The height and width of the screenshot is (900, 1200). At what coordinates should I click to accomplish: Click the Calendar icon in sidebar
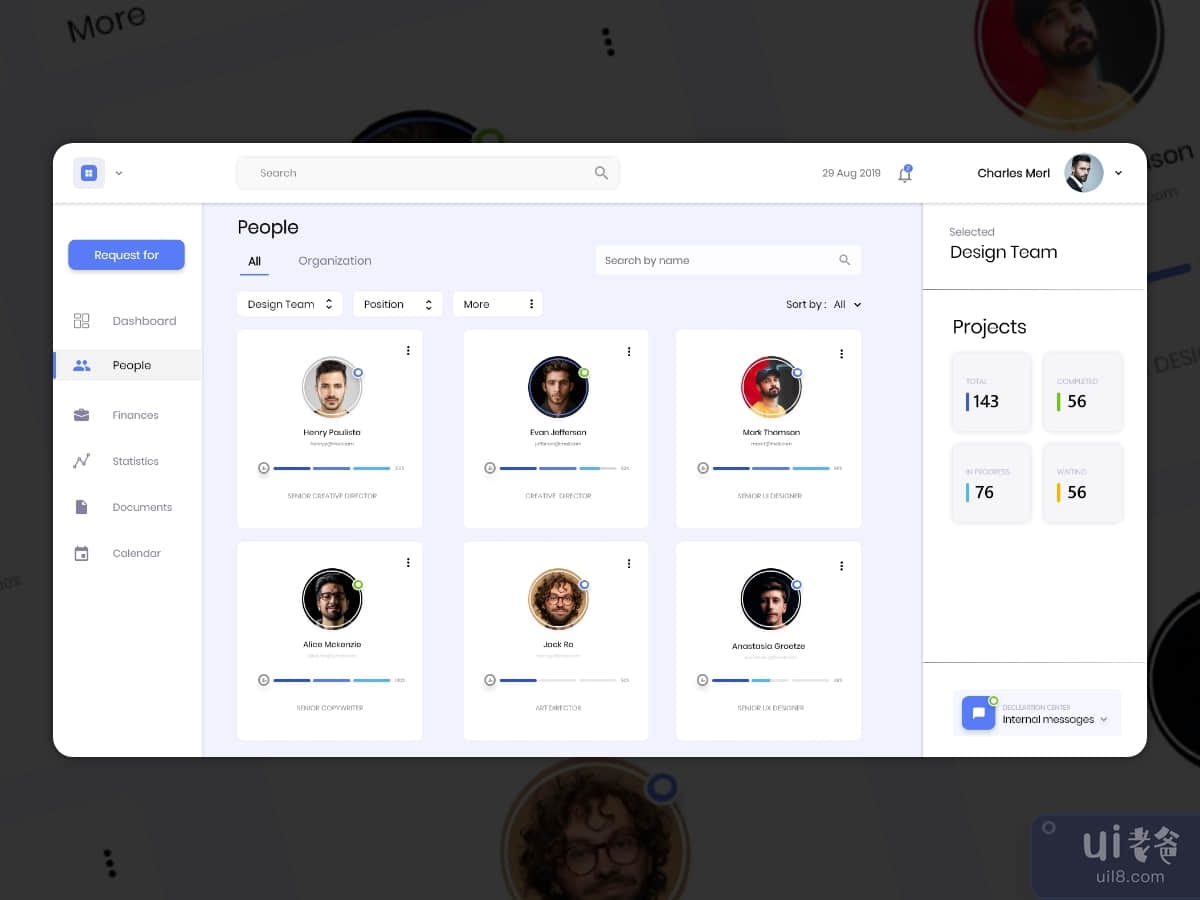[82, 553]
